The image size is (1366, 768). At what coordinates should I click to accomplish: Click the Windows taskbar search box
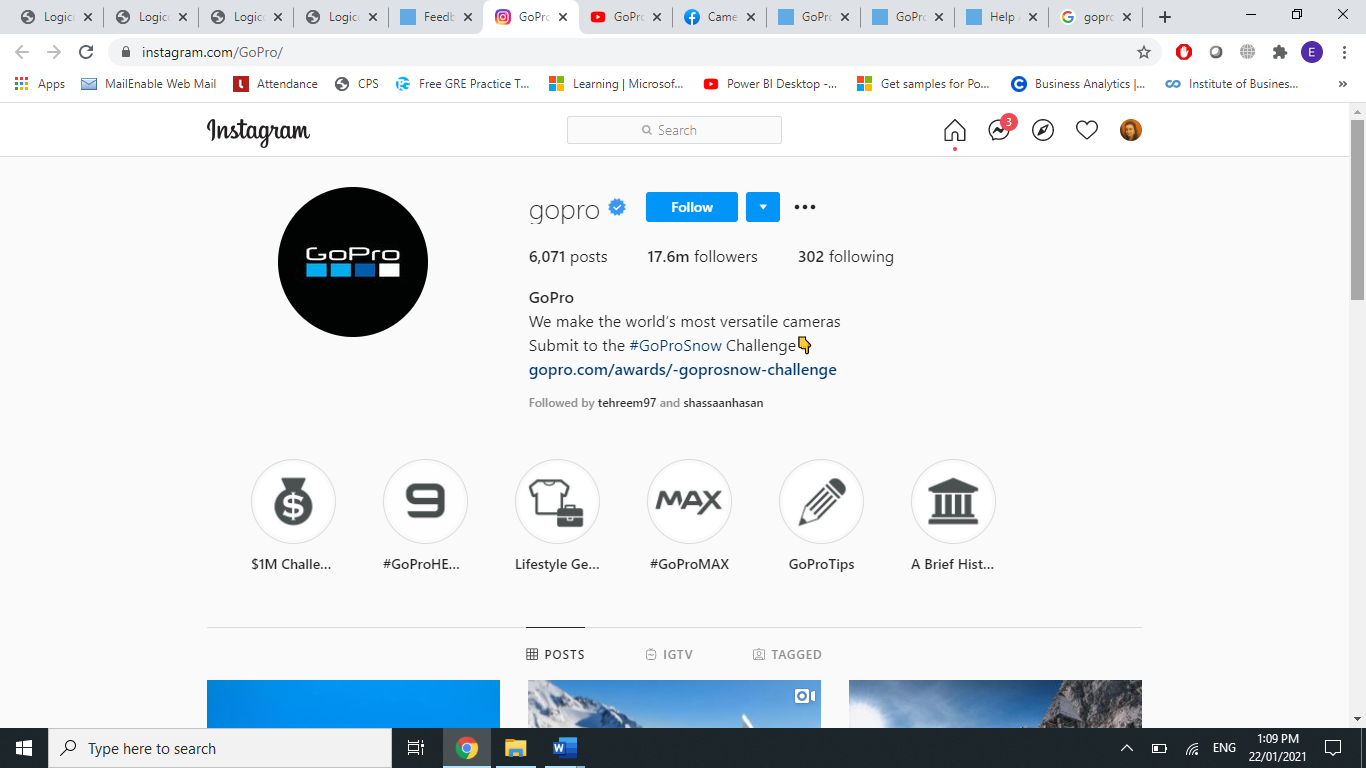tap(220, 748)
